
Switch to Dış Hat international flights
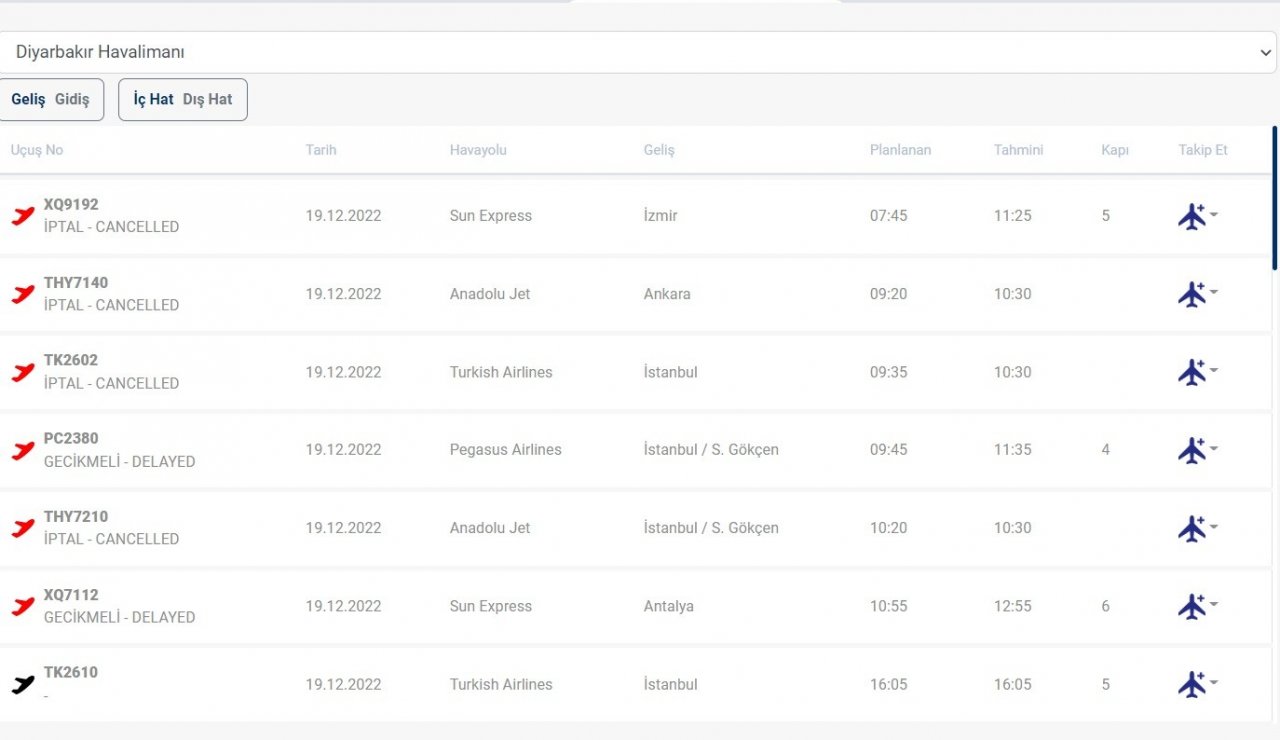(x=207, y=100)
